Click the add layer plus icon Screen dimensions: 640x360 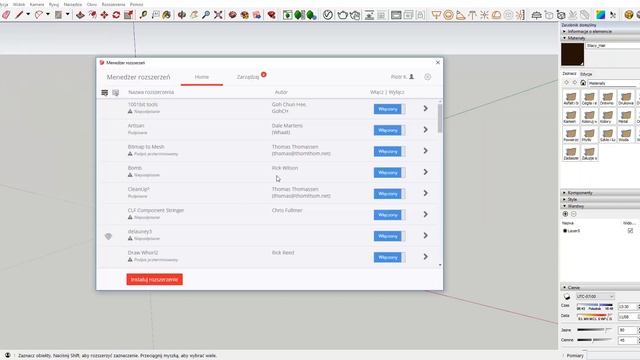(x=565, y=214)
